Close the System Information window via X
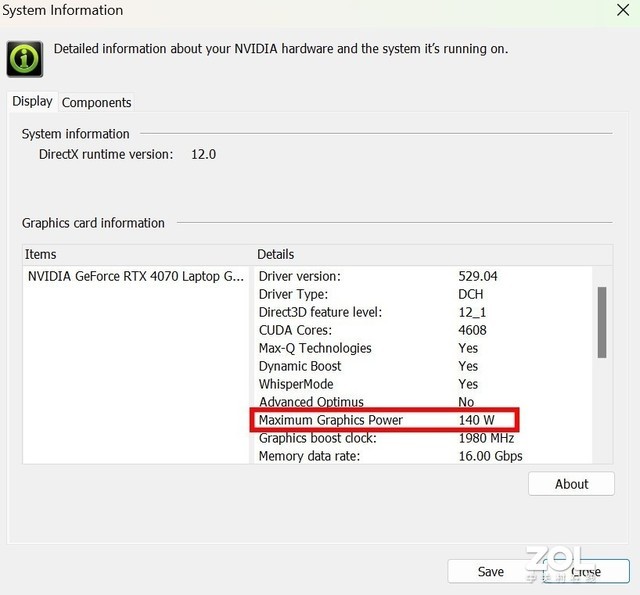The width and height of the screenshot is (640, 595). pyautogui.click(x=623, y=11)
